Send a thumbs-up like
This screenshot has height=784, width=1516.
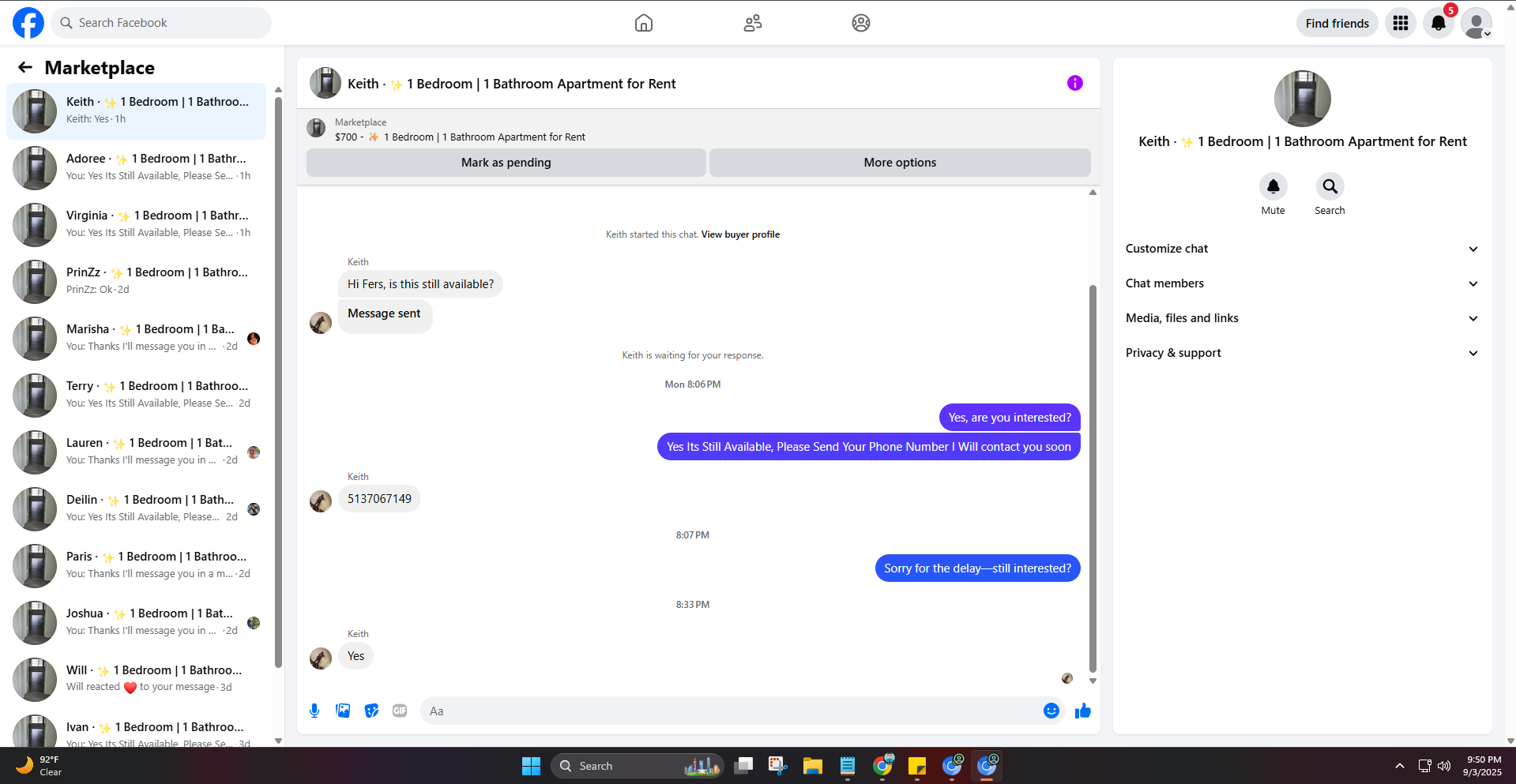[x=1083, y=711]
